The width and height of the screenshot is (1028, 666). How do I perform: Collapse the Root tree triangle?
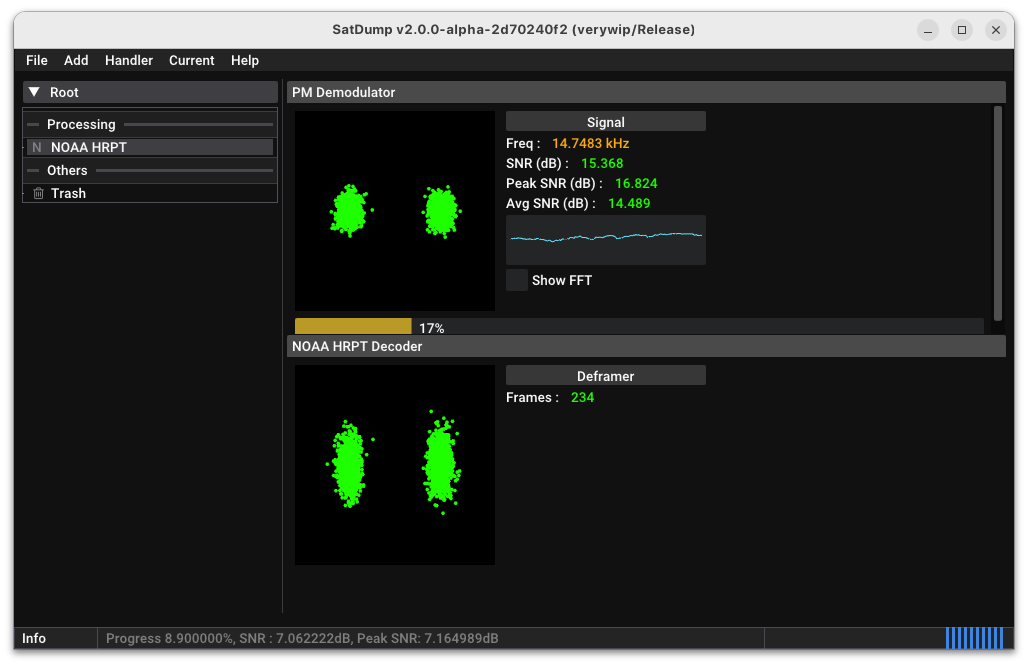pos(34,92)
